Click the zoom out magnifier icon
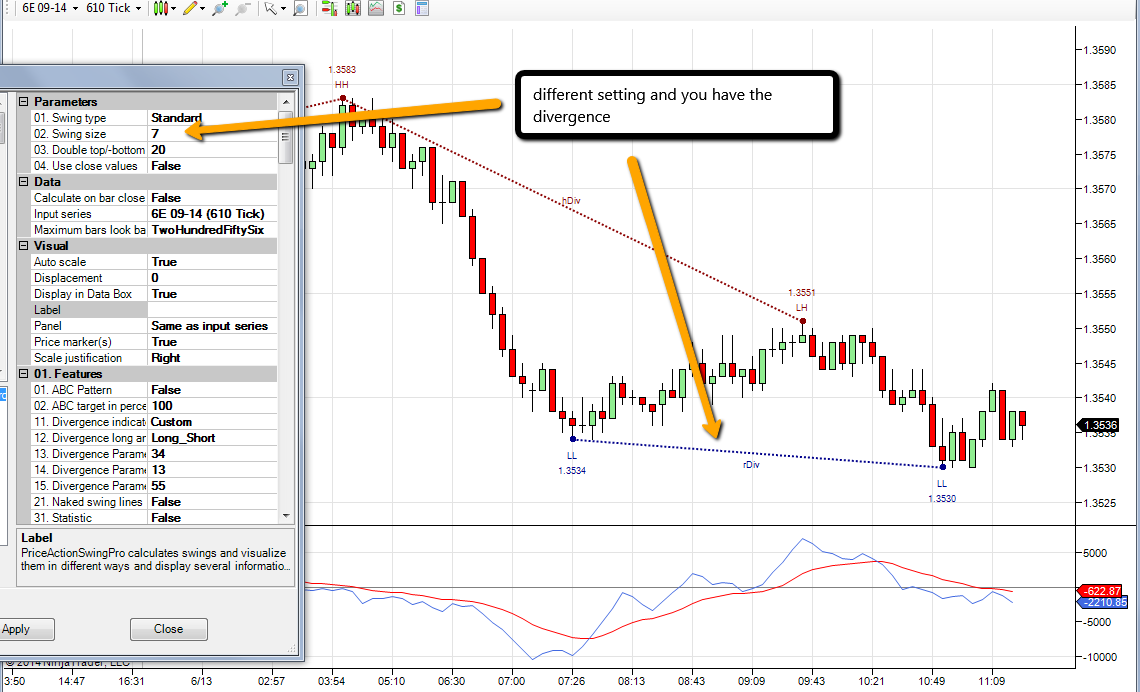Screen dimensions: 1140x692 pos(244,8)
